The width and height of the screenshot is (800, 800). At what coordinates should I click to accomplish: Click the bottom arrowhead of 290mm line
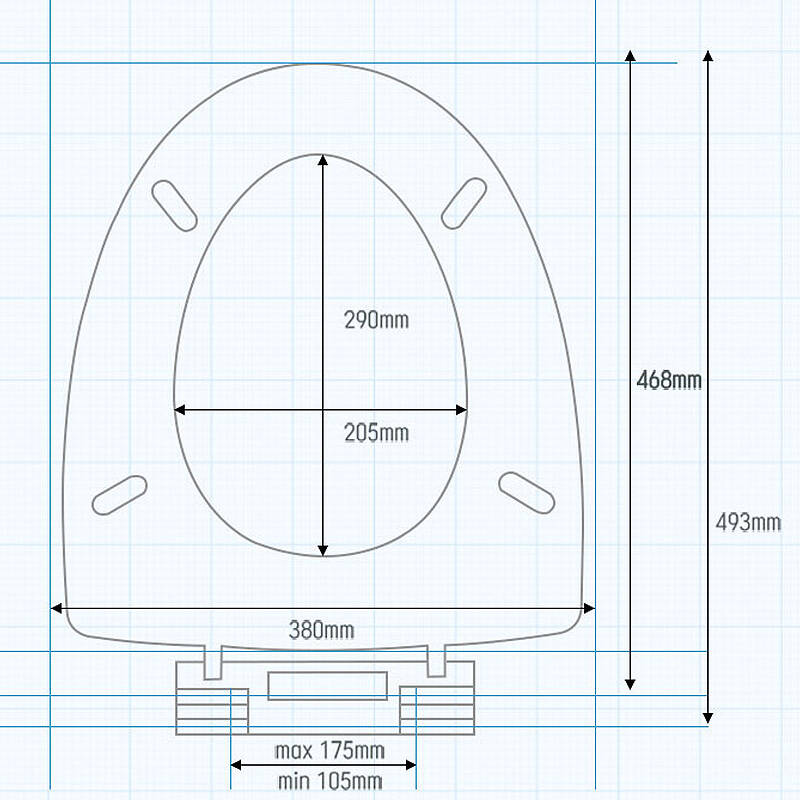322,550
